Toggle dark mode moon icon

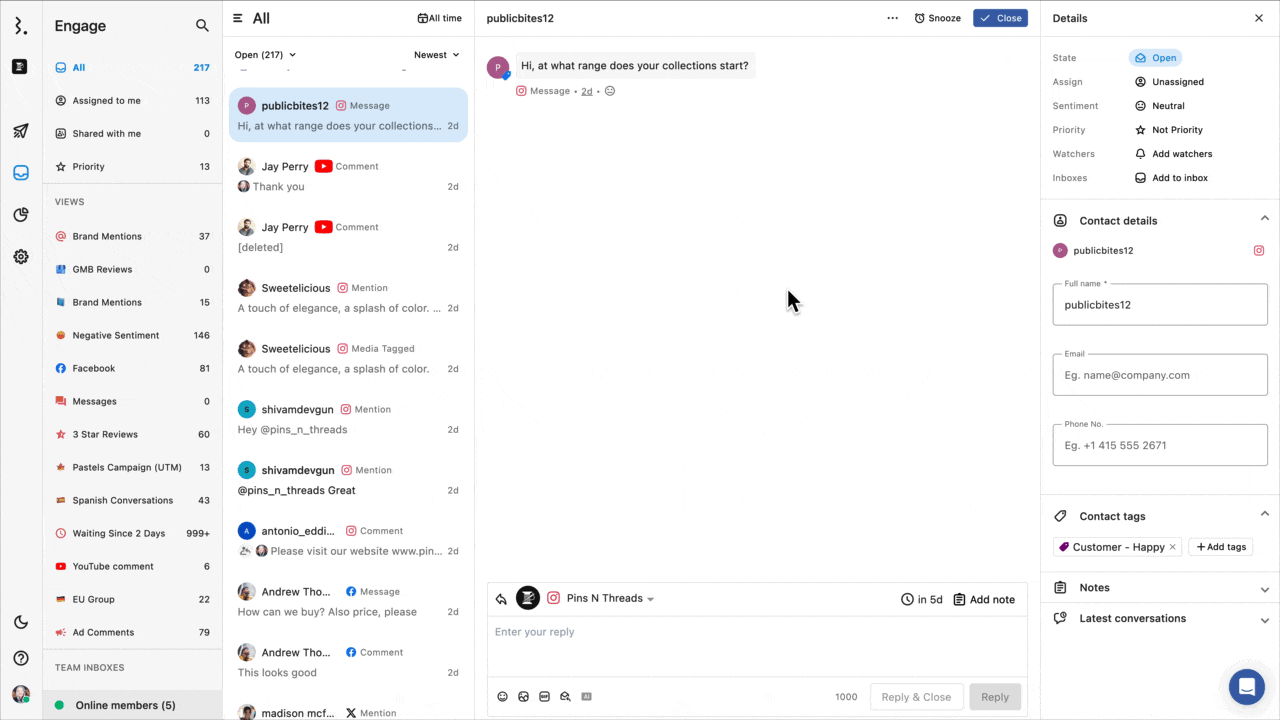pos(21,622)
